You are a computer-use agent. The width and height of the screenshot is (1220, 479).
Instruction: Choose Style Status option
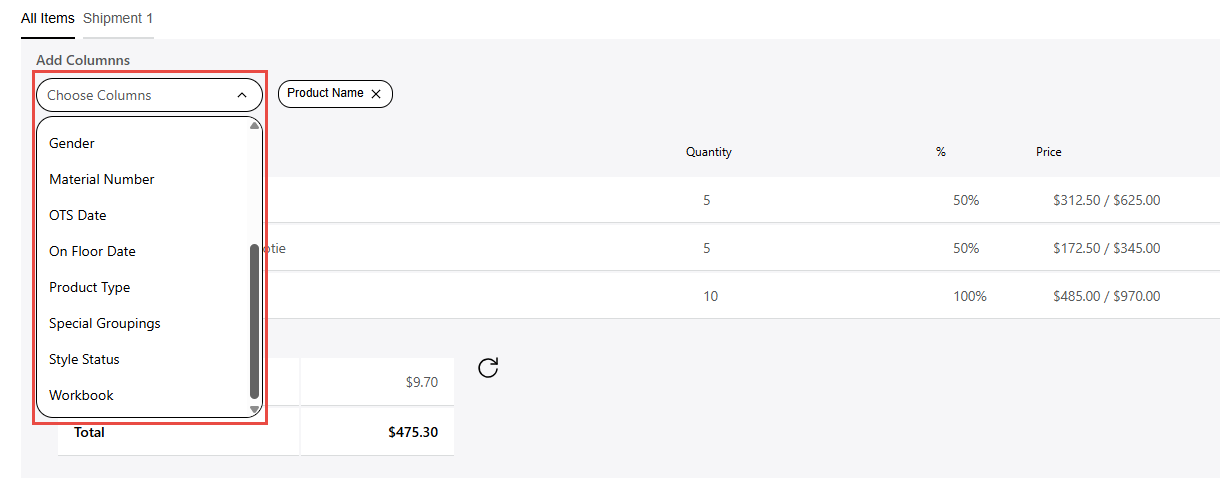(x=84, y=359)
